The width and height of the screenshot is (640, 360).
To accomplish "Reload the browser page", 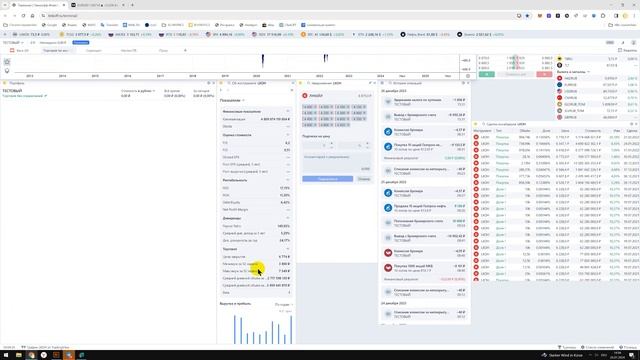I will [x=23, y=16].
